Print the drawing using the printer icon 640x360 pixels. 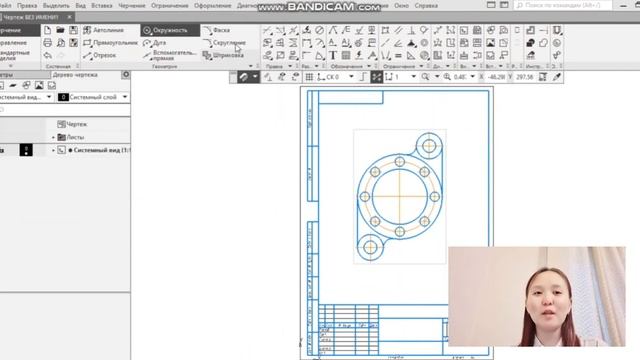48,43
